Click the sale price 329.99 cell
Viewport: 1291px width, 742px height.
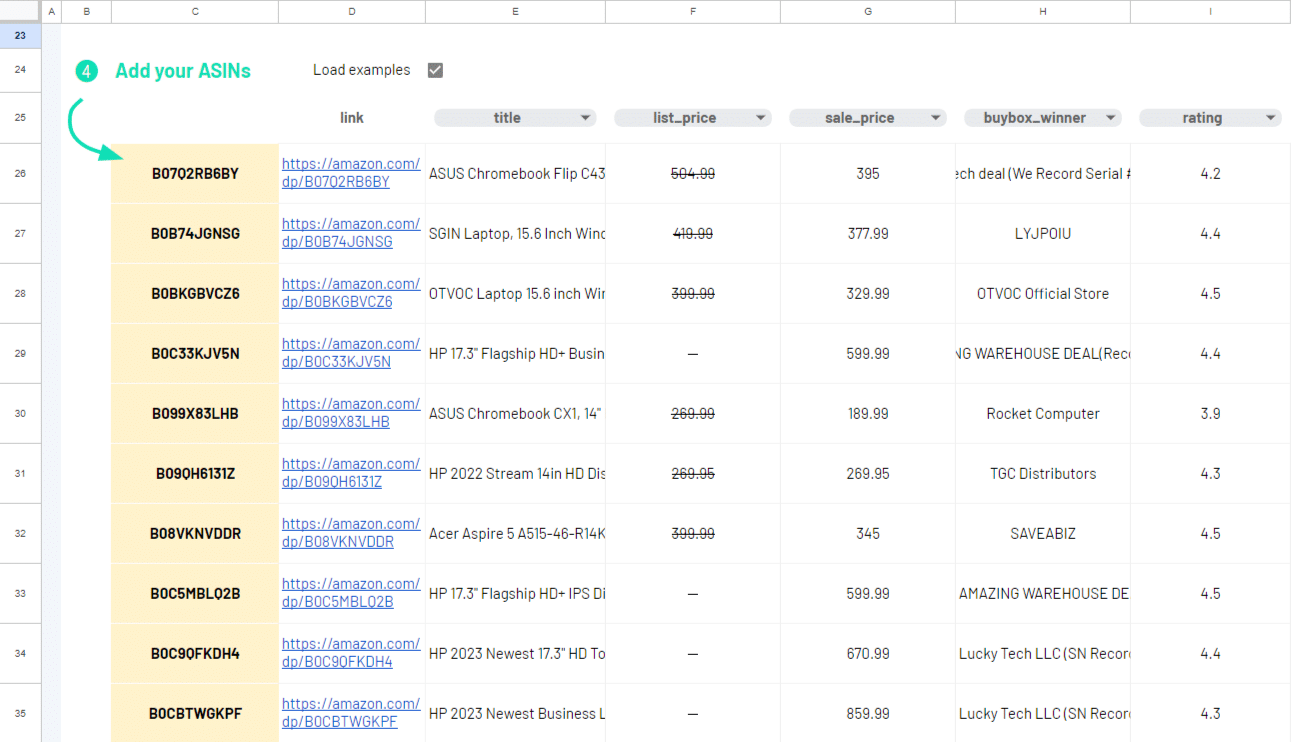tap(868, 294)
